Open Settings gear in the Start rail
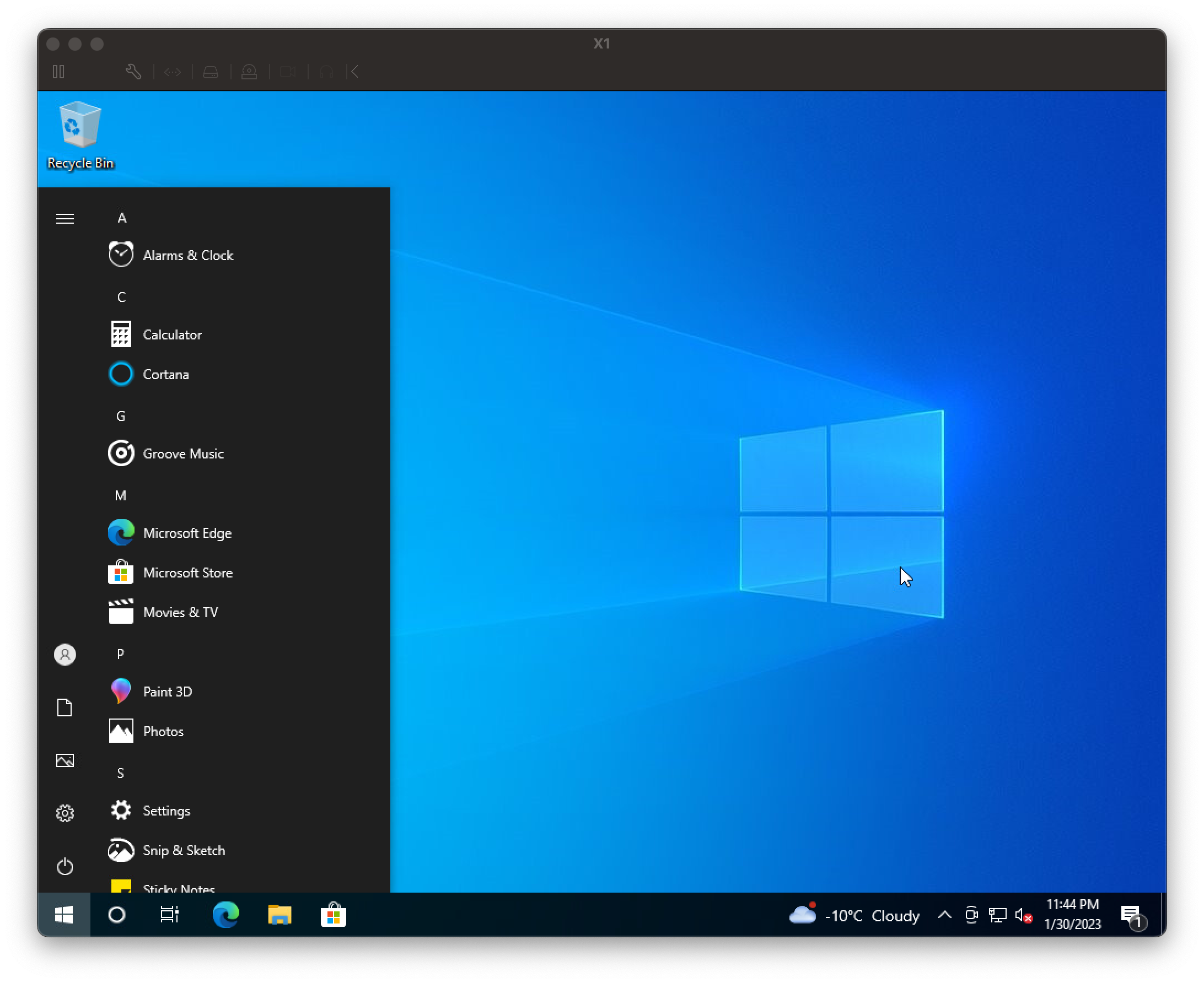The width and height of the screenshot is (1204, 983). 65,813
